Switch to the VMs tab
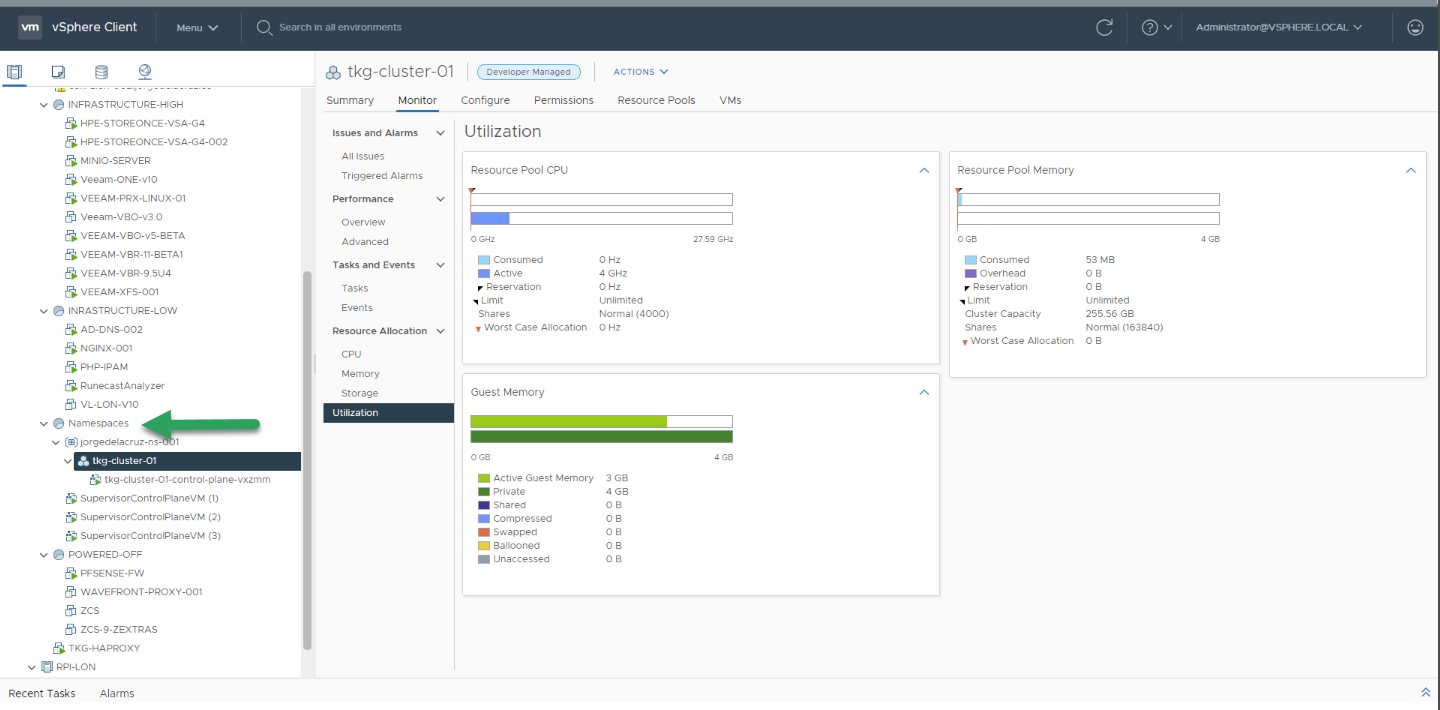1440x710 pixels. coord(730,100)
